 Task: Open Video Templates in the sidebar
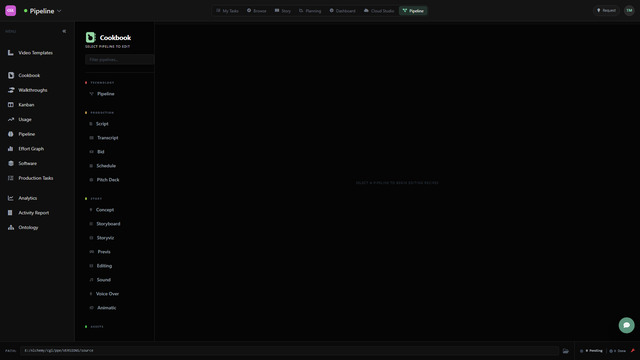point(31,53)
